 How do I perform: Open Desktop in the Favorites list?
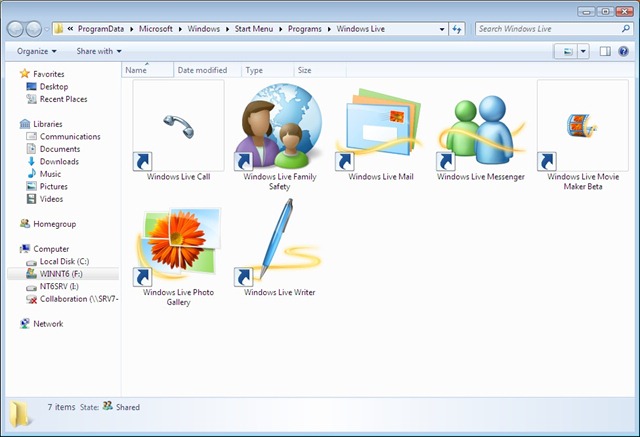pyautogui.click(x=54, y=87)
